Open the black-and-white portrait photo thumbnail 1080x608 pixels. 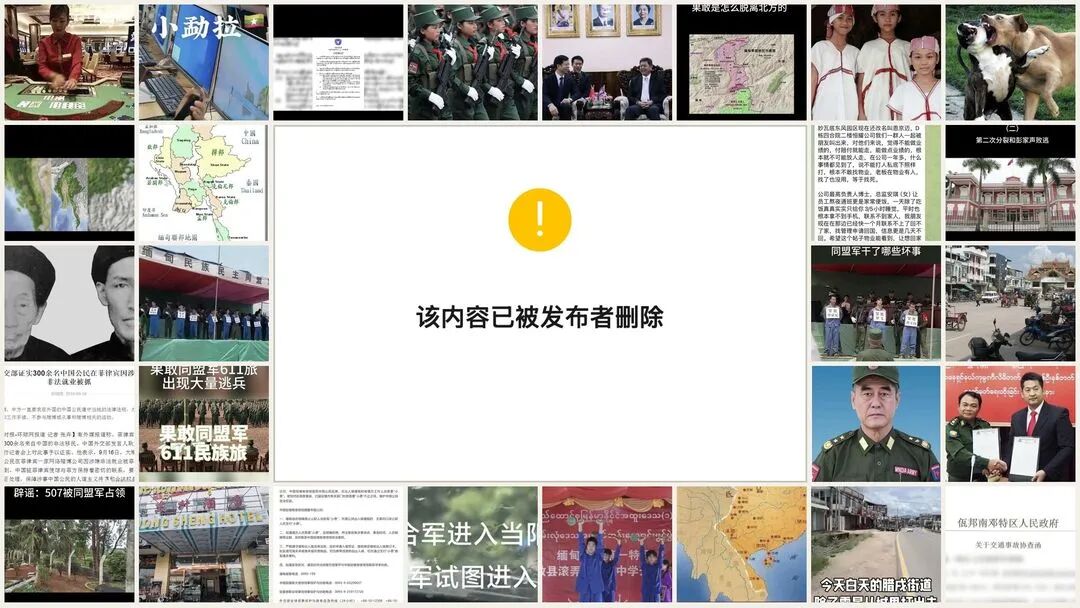click(70, 304)
